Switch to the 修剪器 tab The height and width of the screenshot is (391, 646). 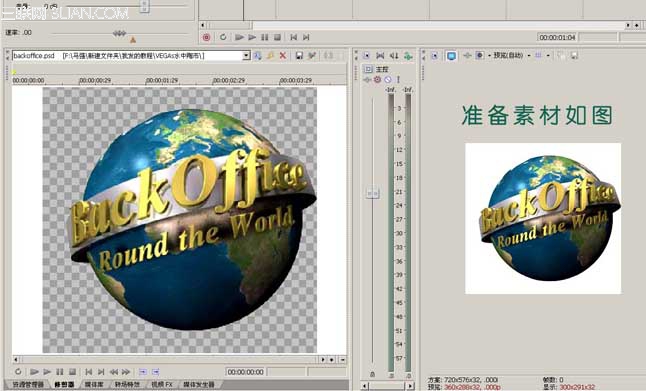click(x=64, y=384)
